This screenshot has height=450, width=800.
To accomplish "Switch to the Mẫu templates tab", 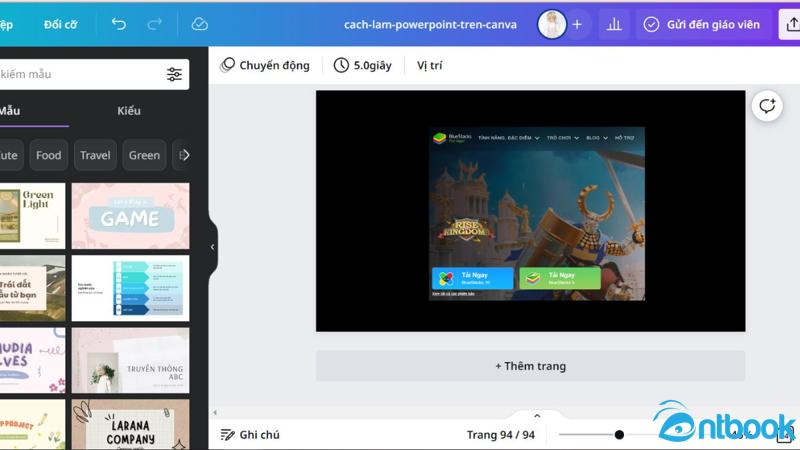I will click(x=10, y=111).
